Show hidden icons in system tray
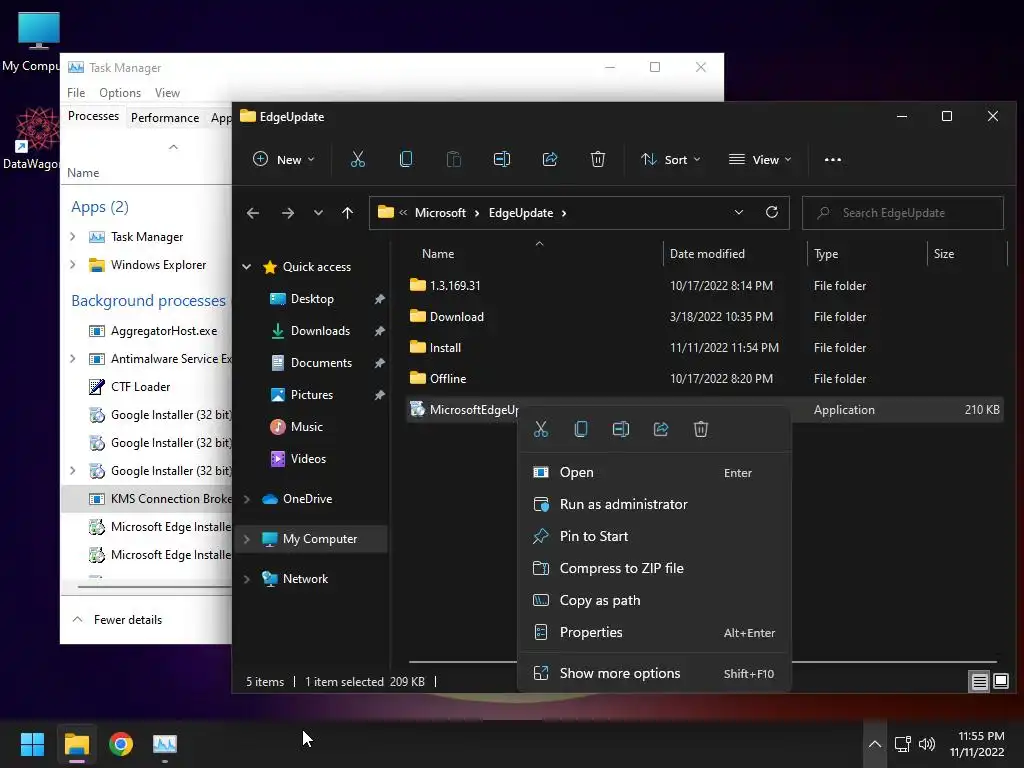 pos(875,744)
